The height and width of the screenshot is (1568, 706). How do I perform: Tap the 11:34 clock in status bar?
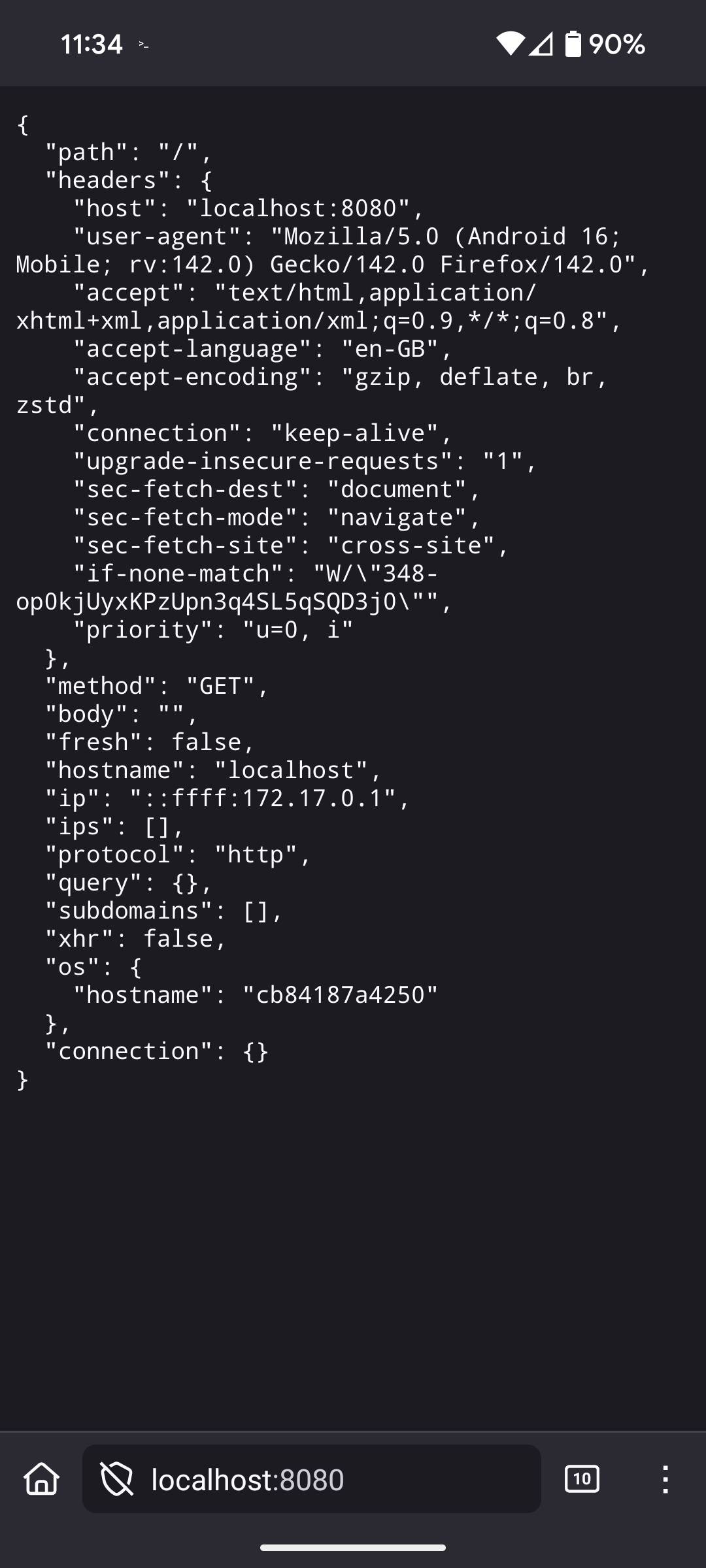[92, 44]
